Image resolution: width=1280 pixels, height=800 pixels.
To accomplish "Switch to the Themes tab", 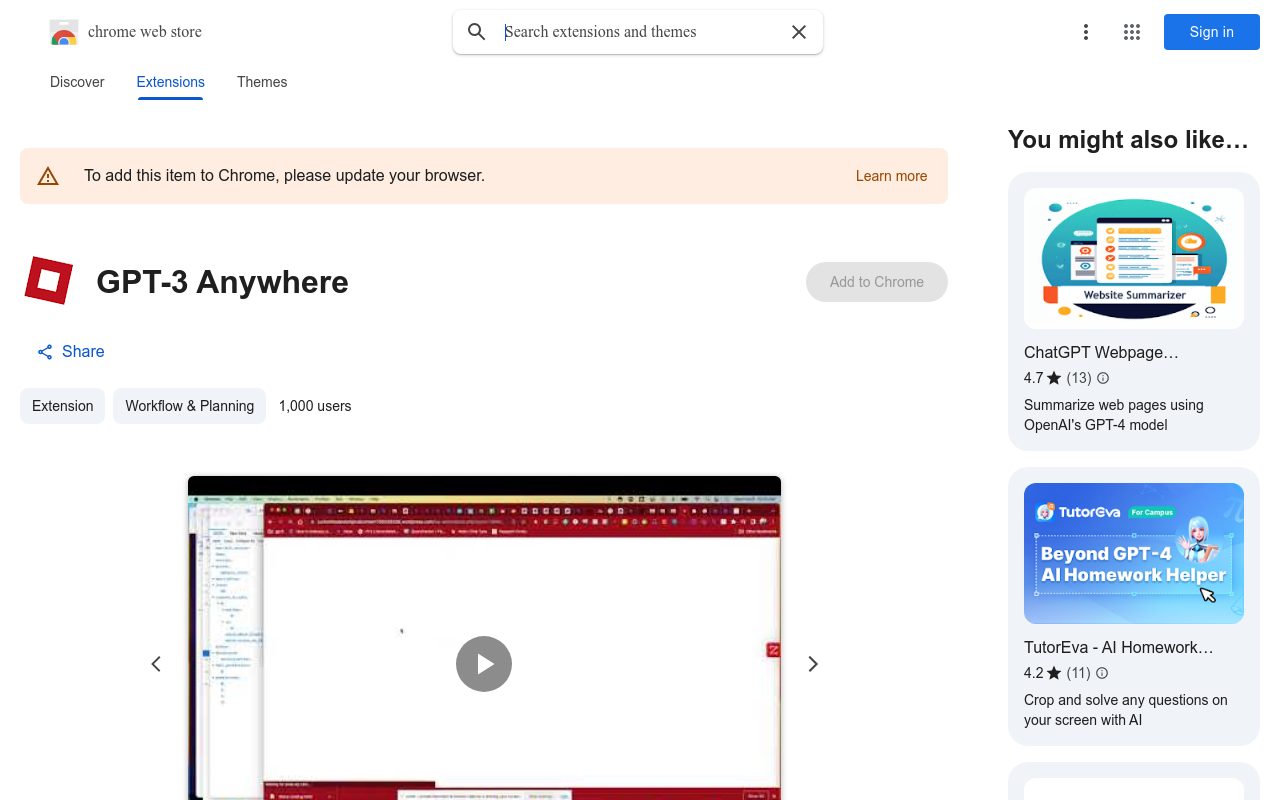I will (262, 82).
